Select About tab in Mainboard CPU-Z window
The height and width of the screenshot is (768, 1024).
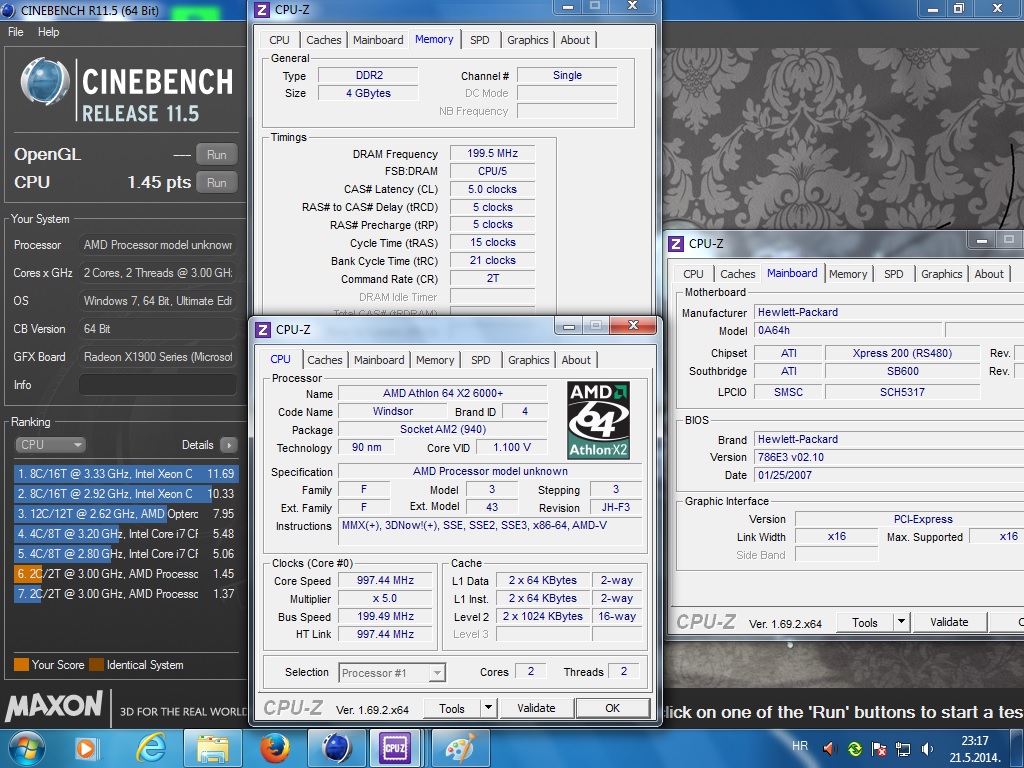click(989, 274)
